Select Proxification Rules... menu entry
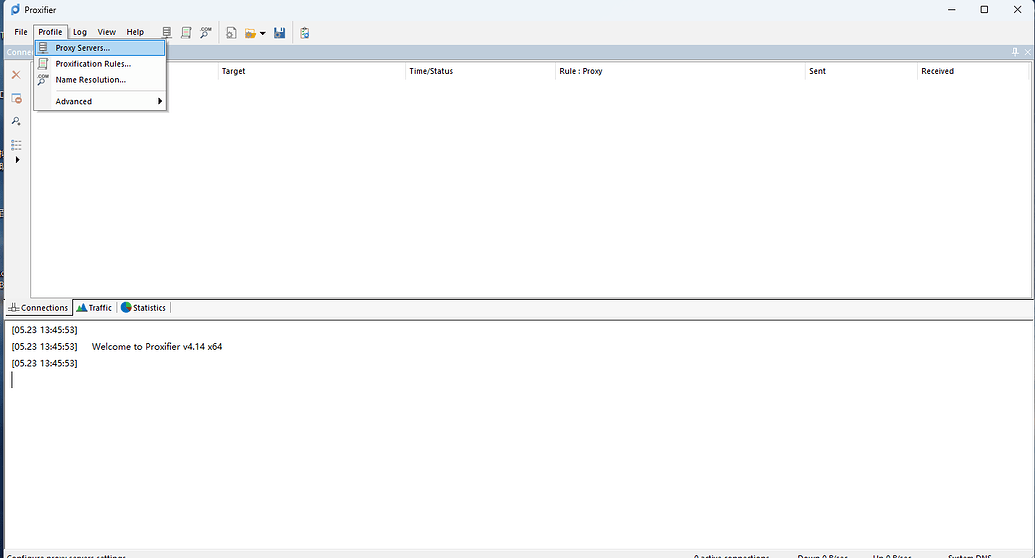Viewport: 1035px width, 558px height. coord(100,64)
